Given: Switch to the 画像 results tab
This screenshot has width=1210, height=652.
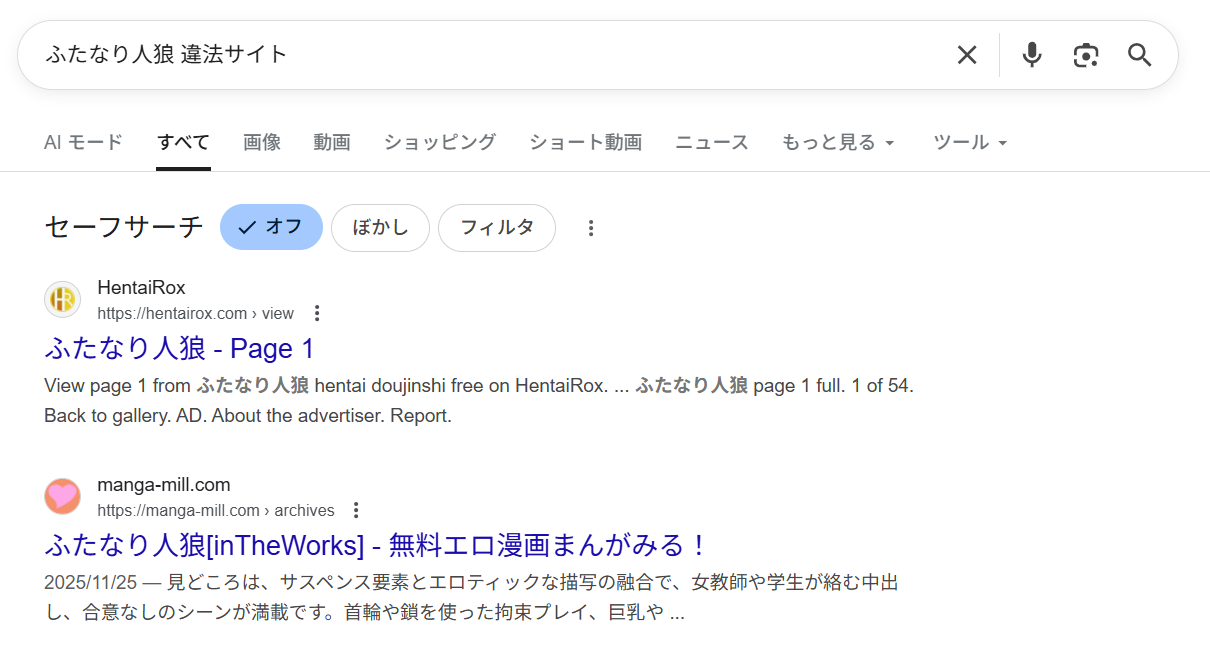Looking at the screenshot, I should pyautogui.click(x=261, y=142).
